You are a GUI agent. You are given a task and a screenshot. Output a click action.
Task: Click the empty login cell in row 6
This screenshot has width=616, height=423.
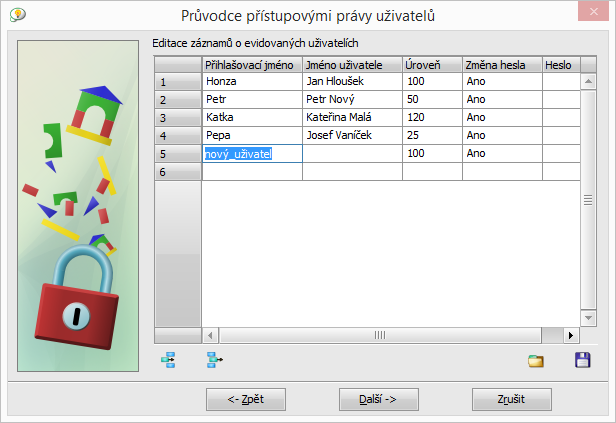click(x=252, y=172)
